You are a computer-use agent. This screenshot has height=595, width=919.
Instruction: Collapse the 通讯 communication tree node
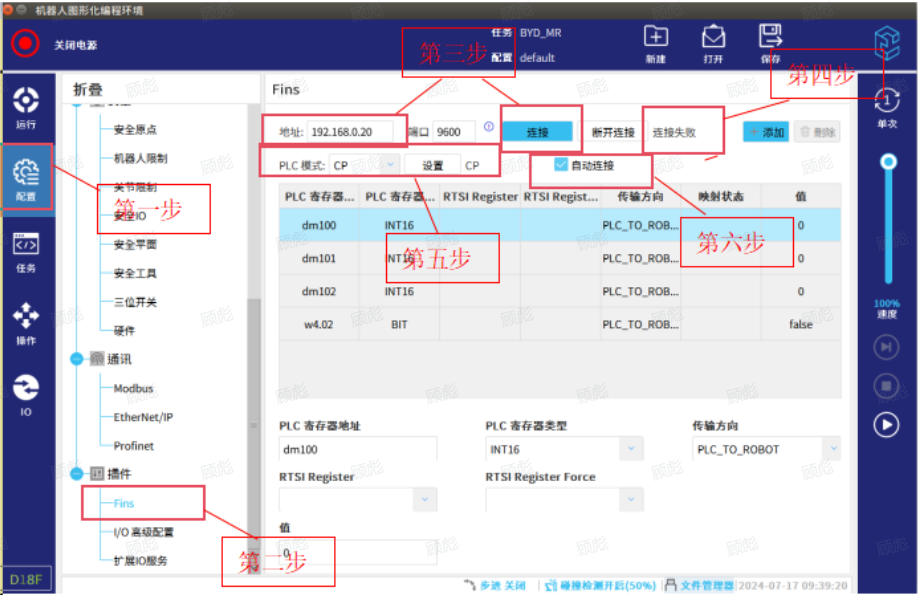(x=77, y=359)
